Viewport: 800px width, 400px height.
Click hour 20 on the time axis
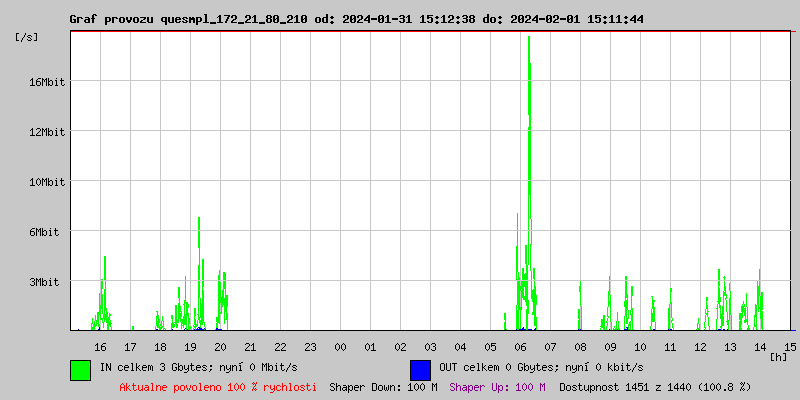(220, 346)
